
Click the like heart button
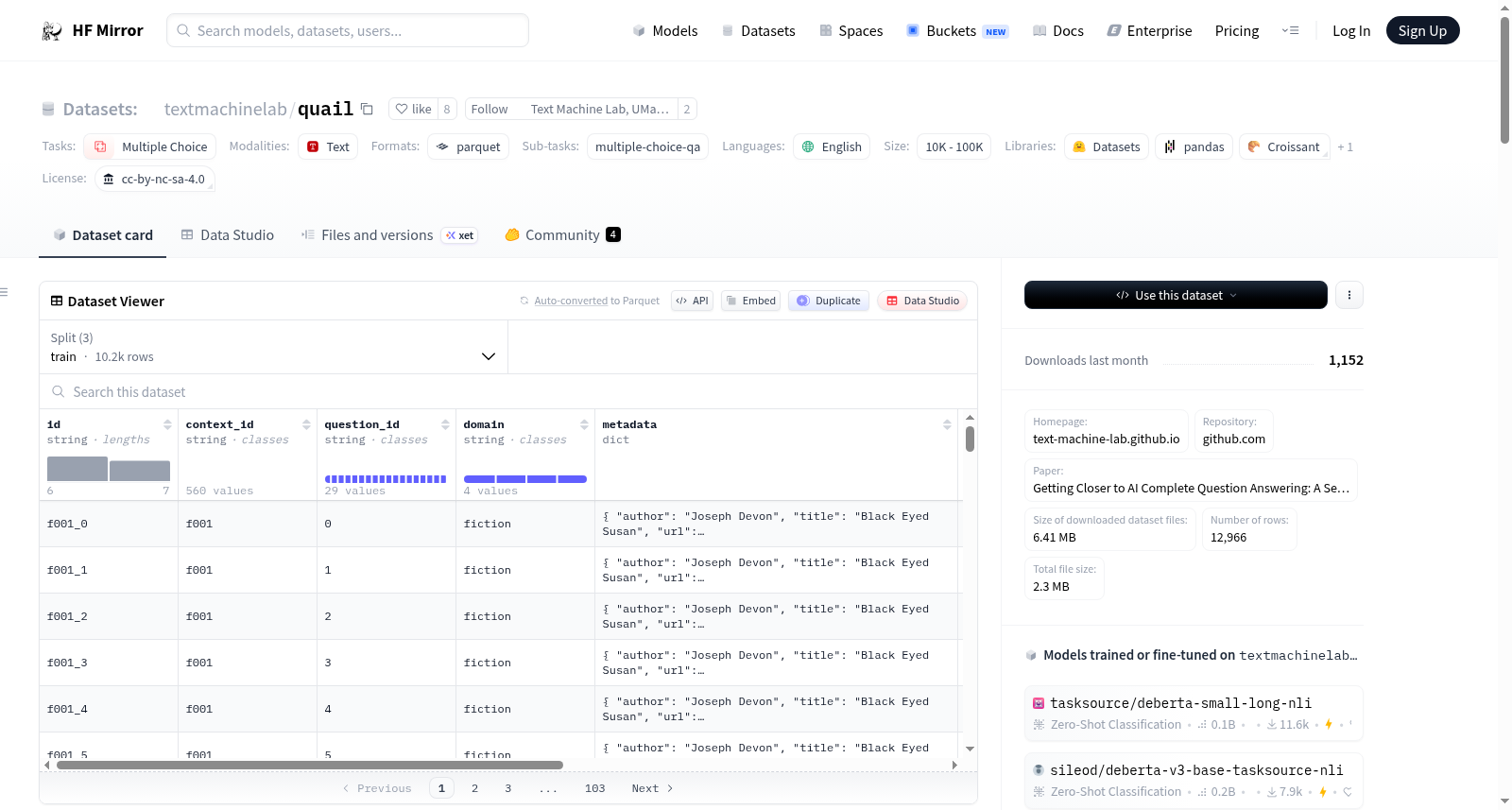[413, 109]
